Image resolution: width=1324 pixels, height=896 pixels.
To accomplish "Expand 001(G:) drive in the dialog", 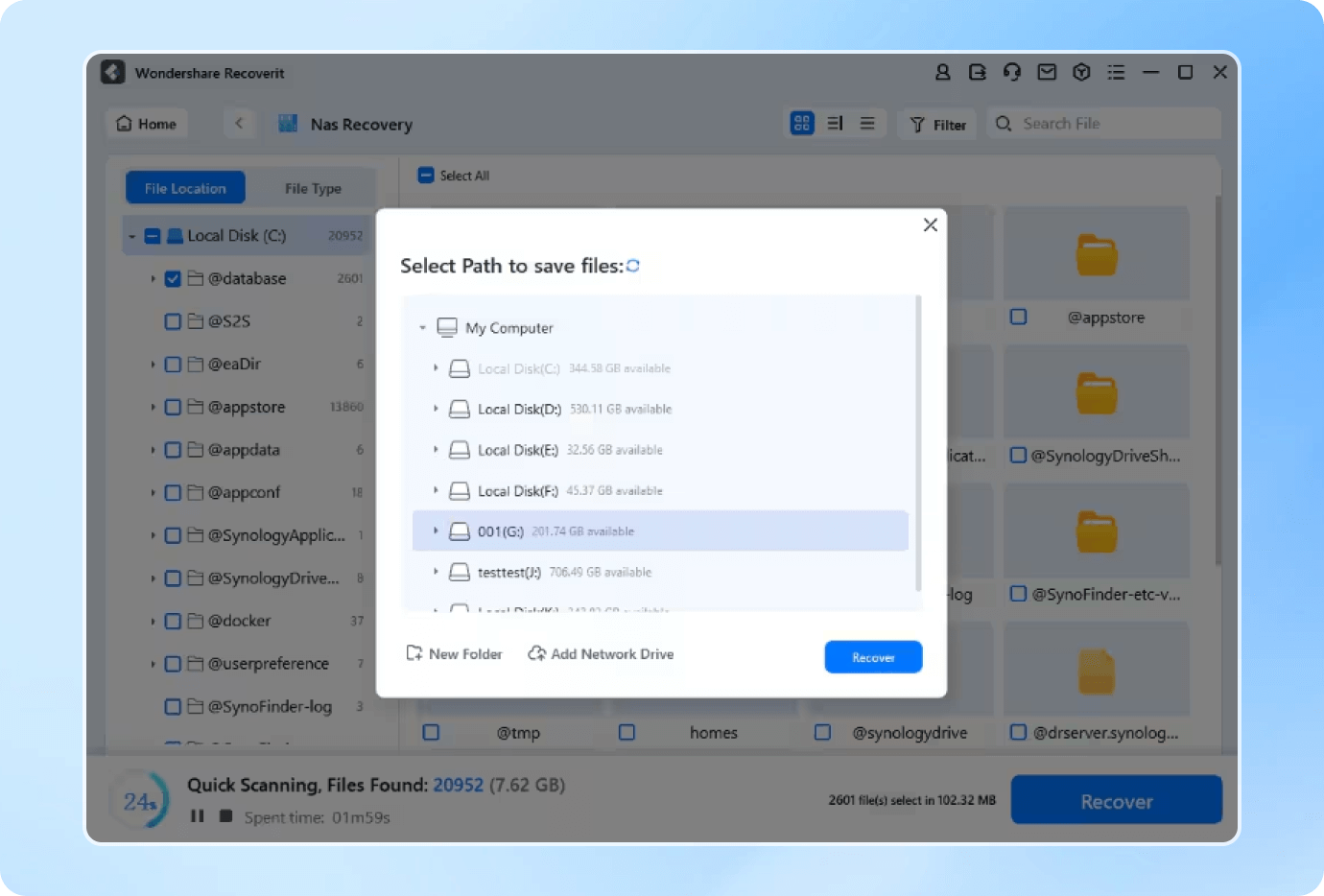I will click(x=436, y=531).
